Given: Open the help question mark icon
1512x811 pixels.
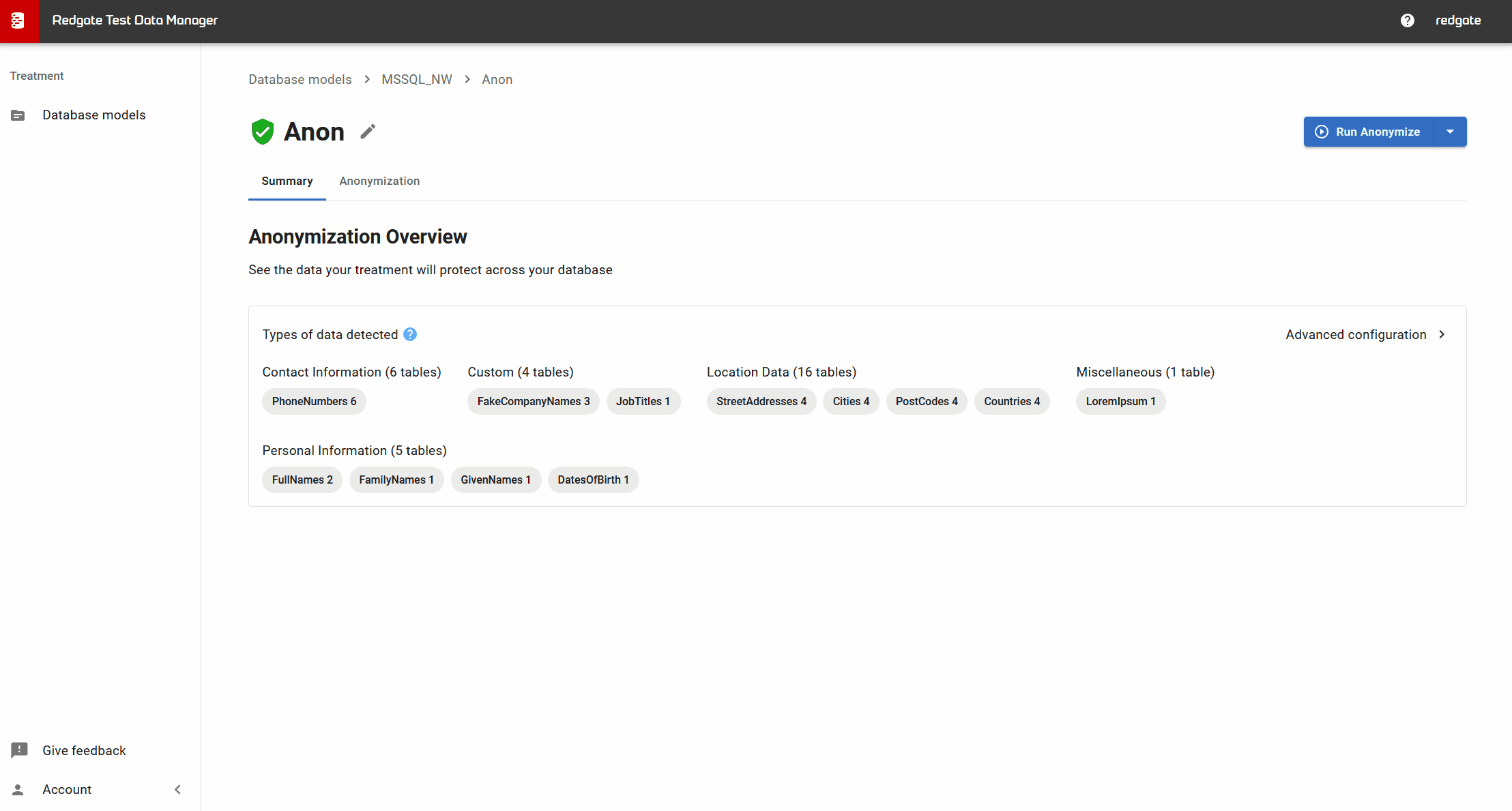Looking at the screenshot, I should click(x=1407, y=20).
